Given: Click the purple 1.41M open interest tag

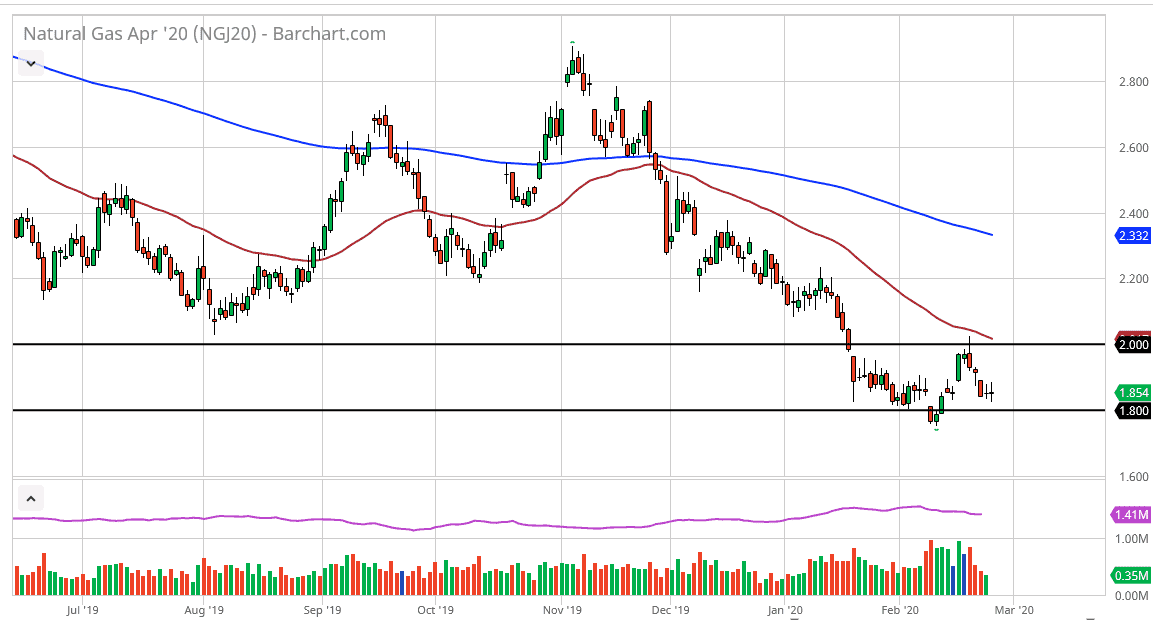Looking at the screenshot, I should click(x=1133, y=515).
